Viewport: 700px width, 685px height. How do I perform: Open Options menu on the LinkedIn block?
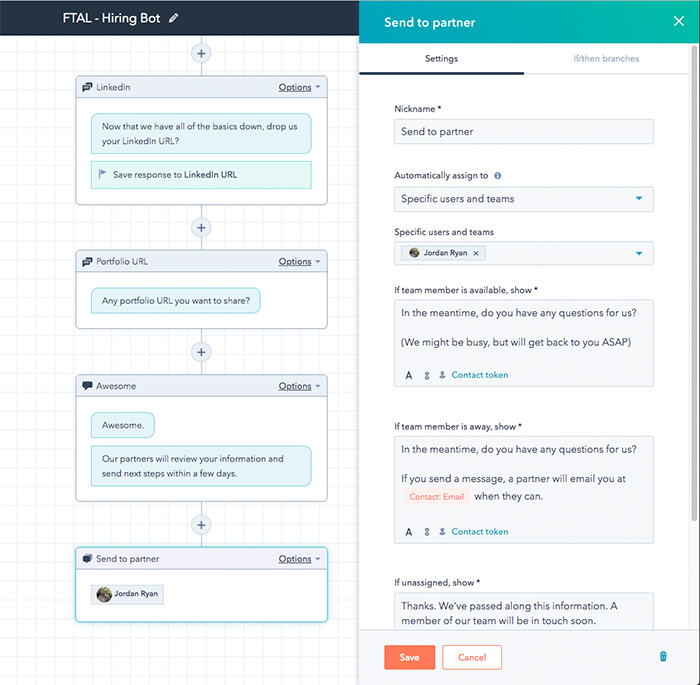(x=299, y=87)
